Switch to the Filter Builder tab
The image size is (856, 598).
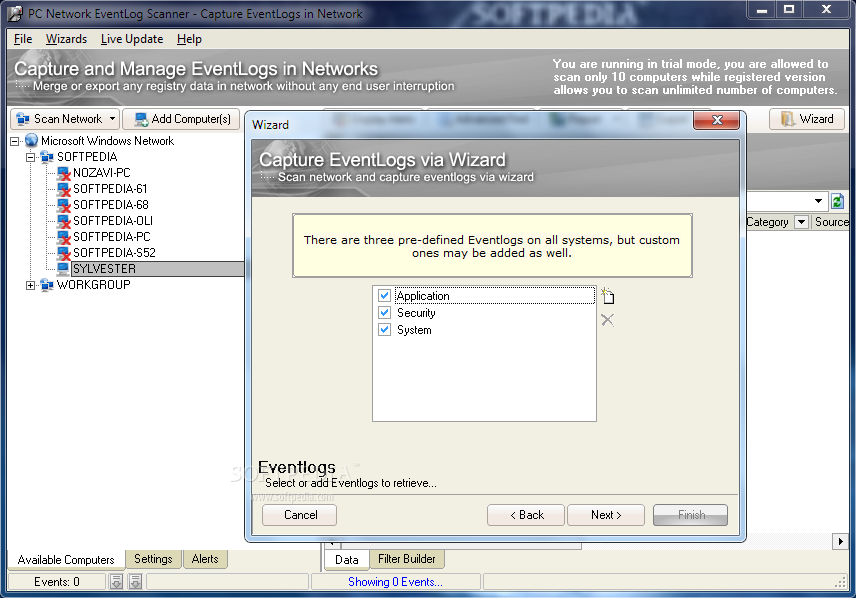point(407,559)
